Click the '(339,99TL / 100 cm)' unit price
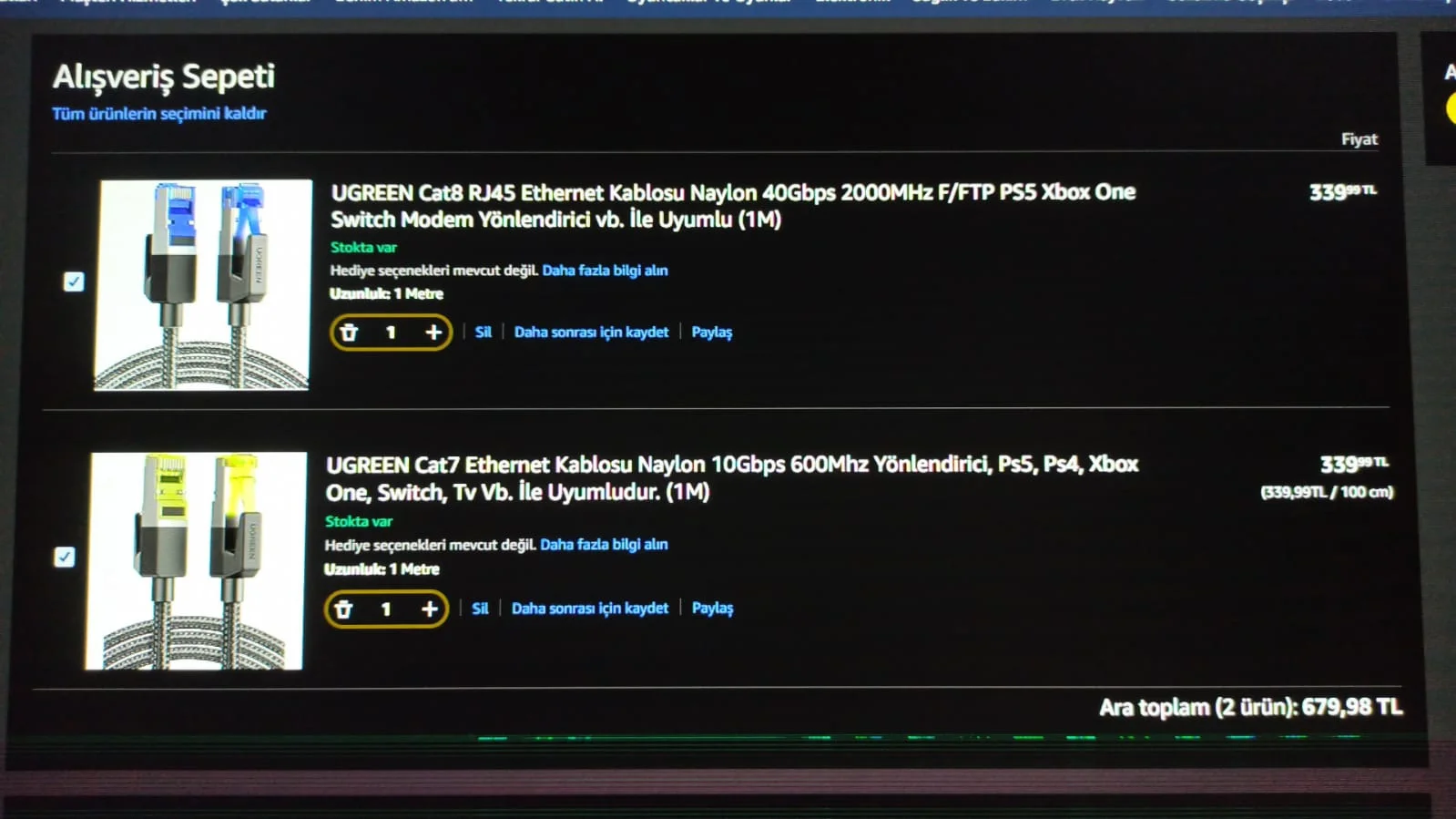 (1327, 493)
